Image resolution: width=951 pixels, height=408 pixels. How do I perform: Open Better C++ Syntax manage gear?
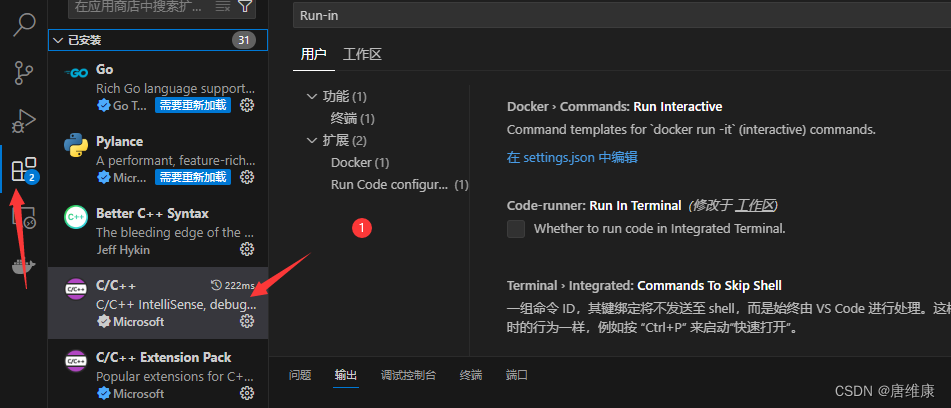tap(247, 249)
